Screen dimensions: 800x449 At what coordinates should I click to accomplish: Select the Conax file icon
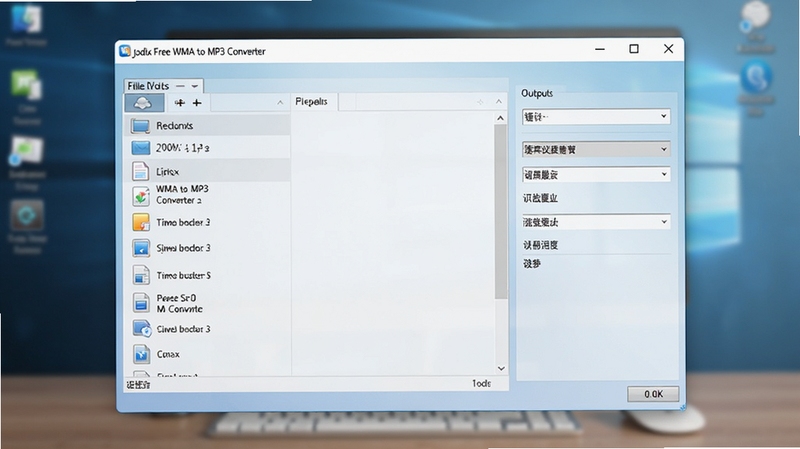pos(141,354)
